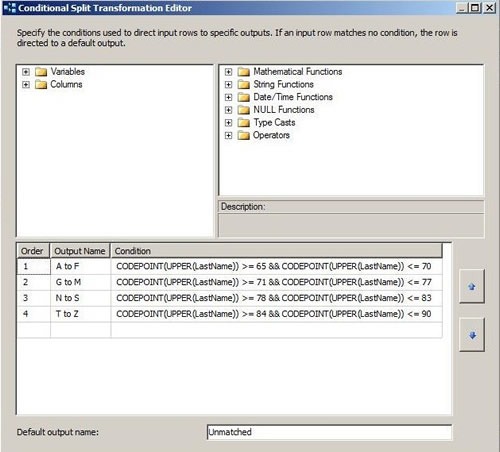Click the Variables folder icon
The image size is (500, 452).
(x=41, y=72)
